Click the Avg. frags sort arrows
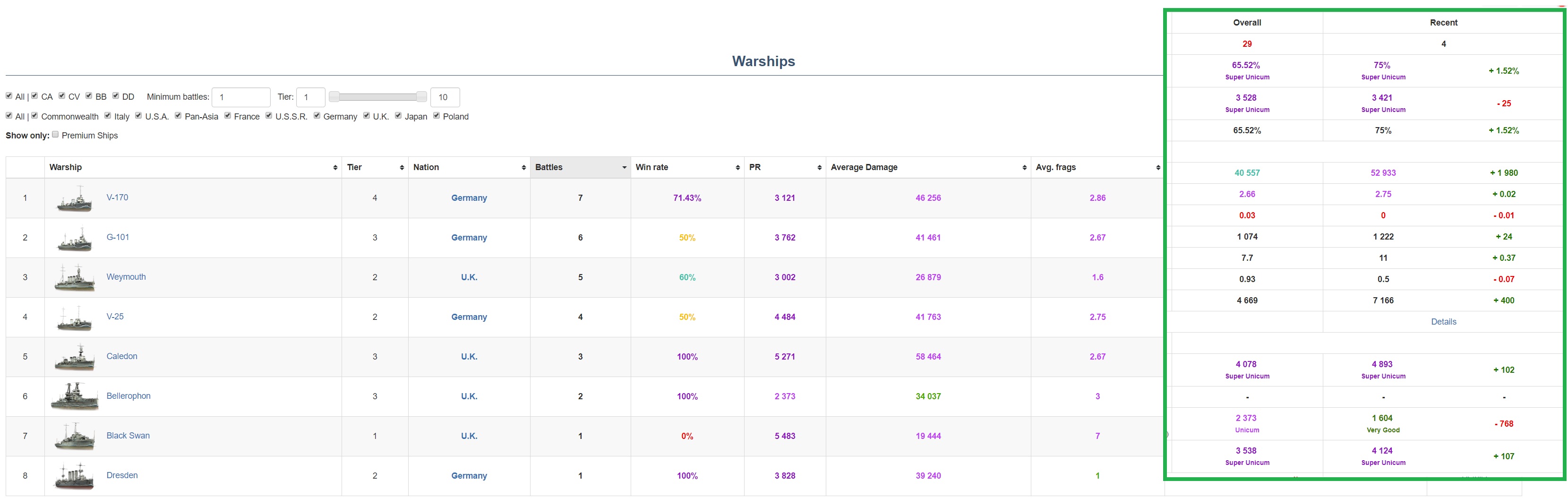1568x498 pixels. click(x=1158, y=167)
